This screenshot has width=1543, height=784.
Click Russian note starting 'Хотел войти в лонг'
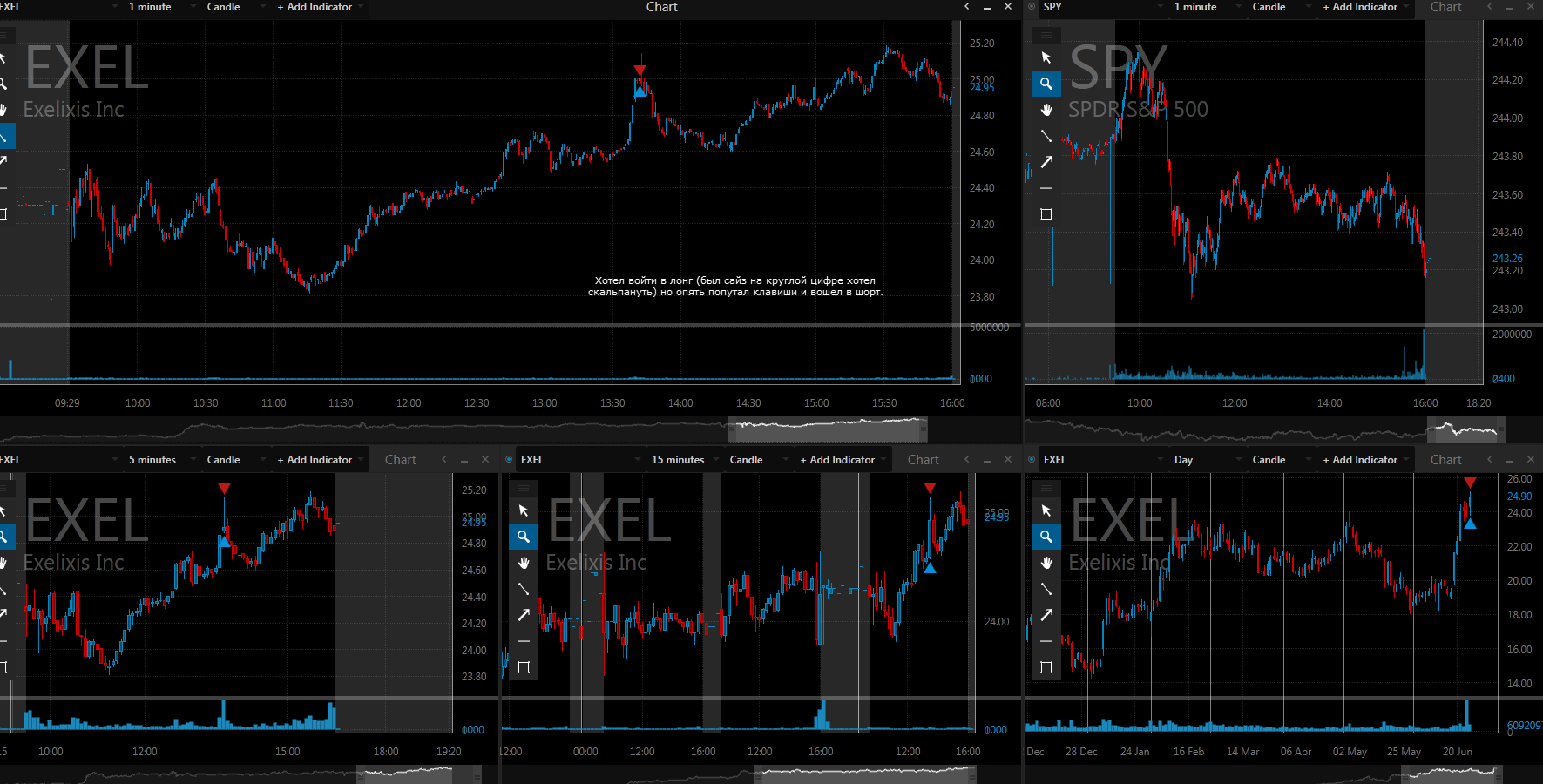735,287
